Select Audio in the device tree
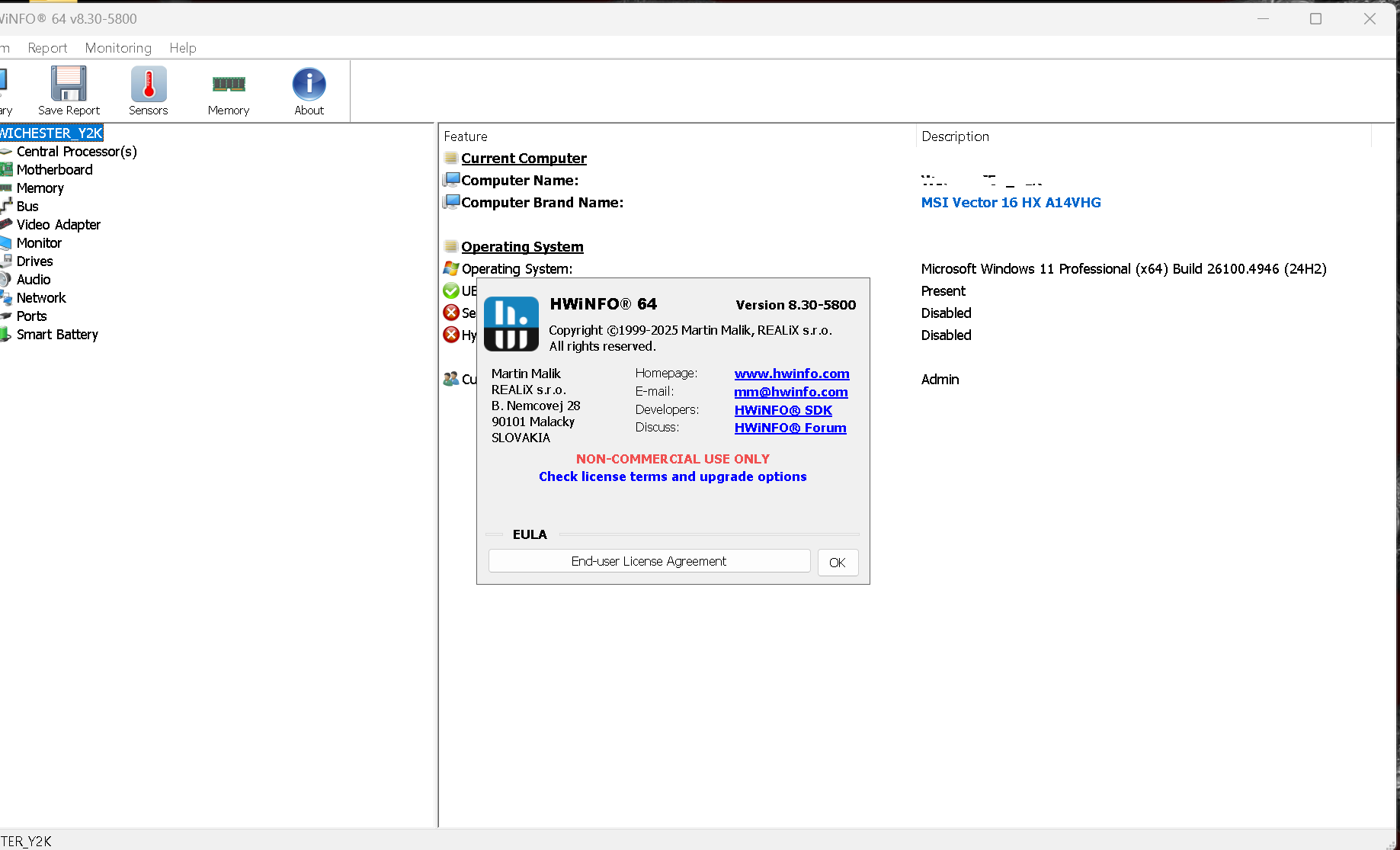 pyautogui.click(x=34, y=280)
